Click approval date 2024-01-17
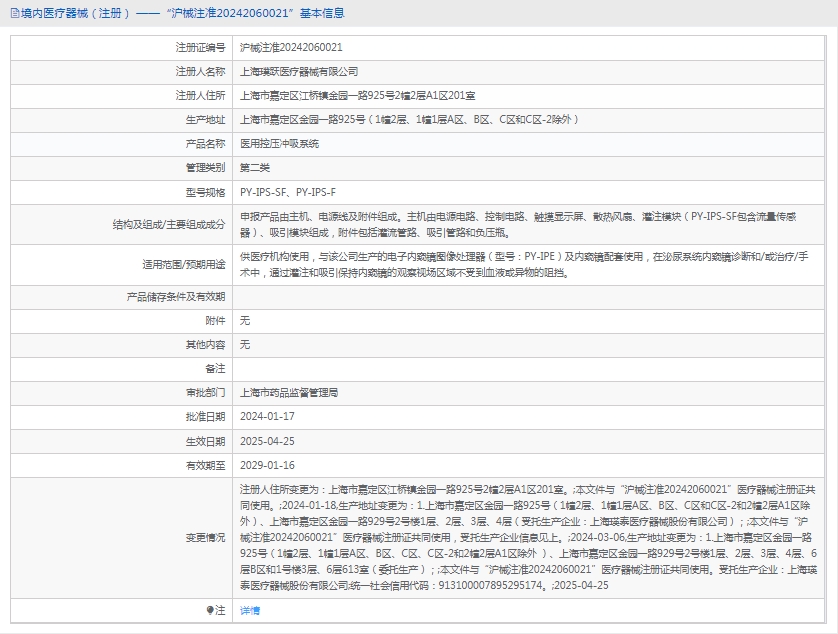 pos(267,417)
